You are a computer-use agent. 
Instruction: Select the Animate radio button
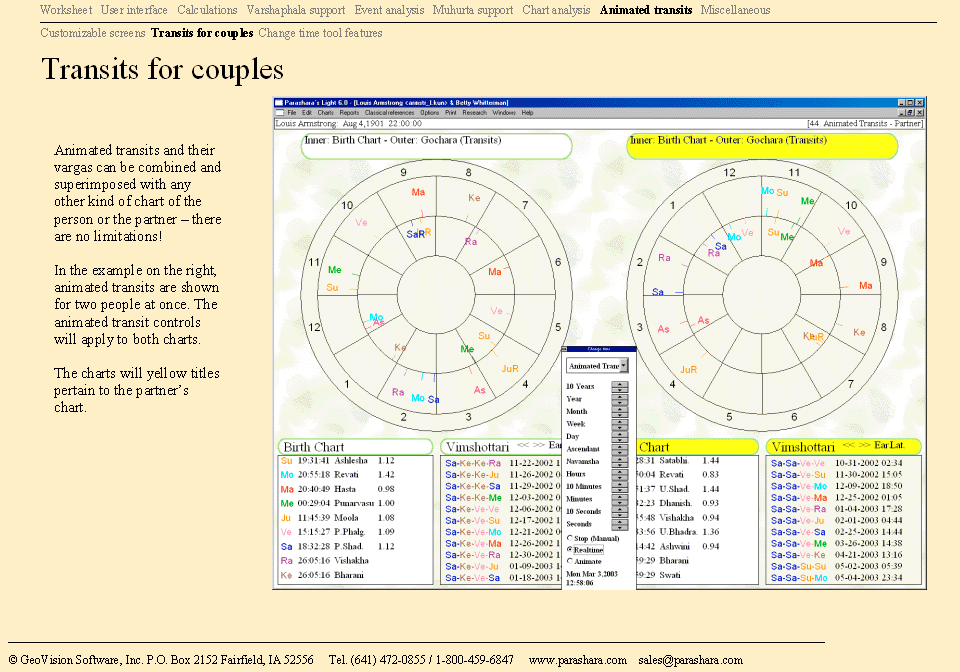[x=569, y=561]
